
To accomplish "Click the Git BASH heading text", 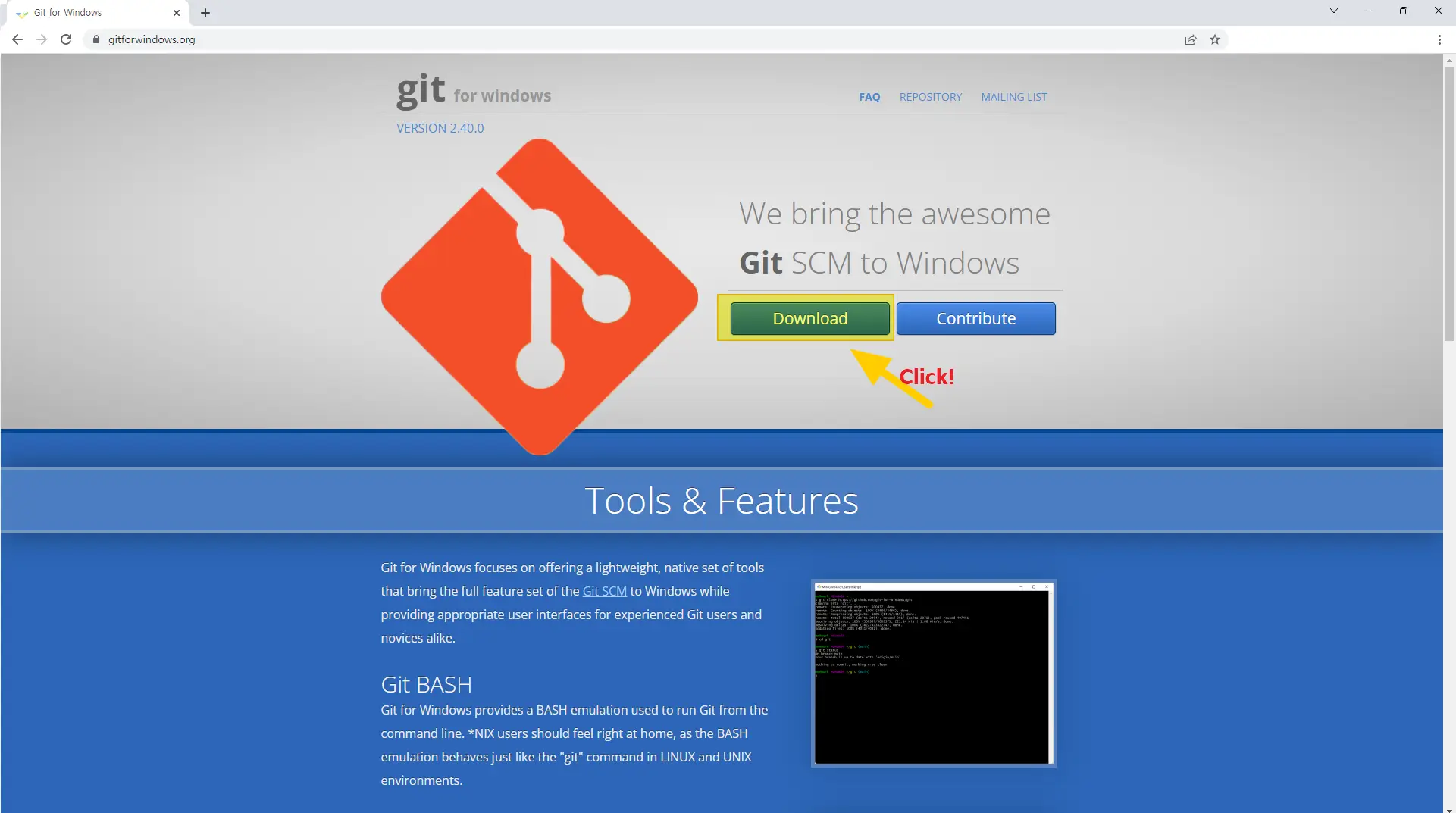I will [426, 684].
